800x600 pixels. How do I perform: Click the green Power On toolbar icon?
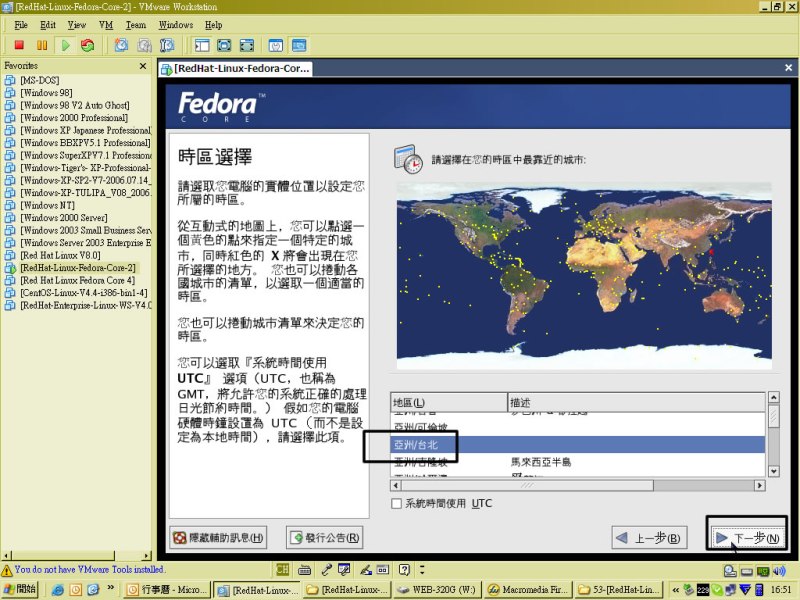click(65, 45)
